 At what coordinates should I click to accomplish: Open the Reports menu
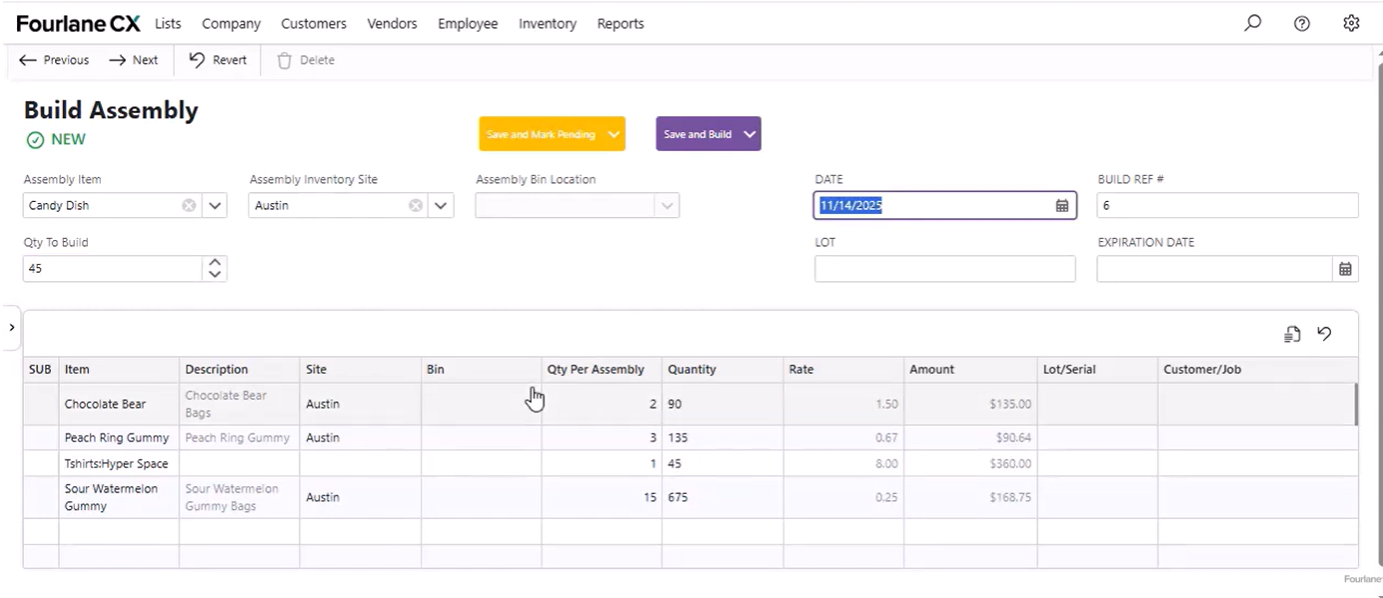pos(620,23)
